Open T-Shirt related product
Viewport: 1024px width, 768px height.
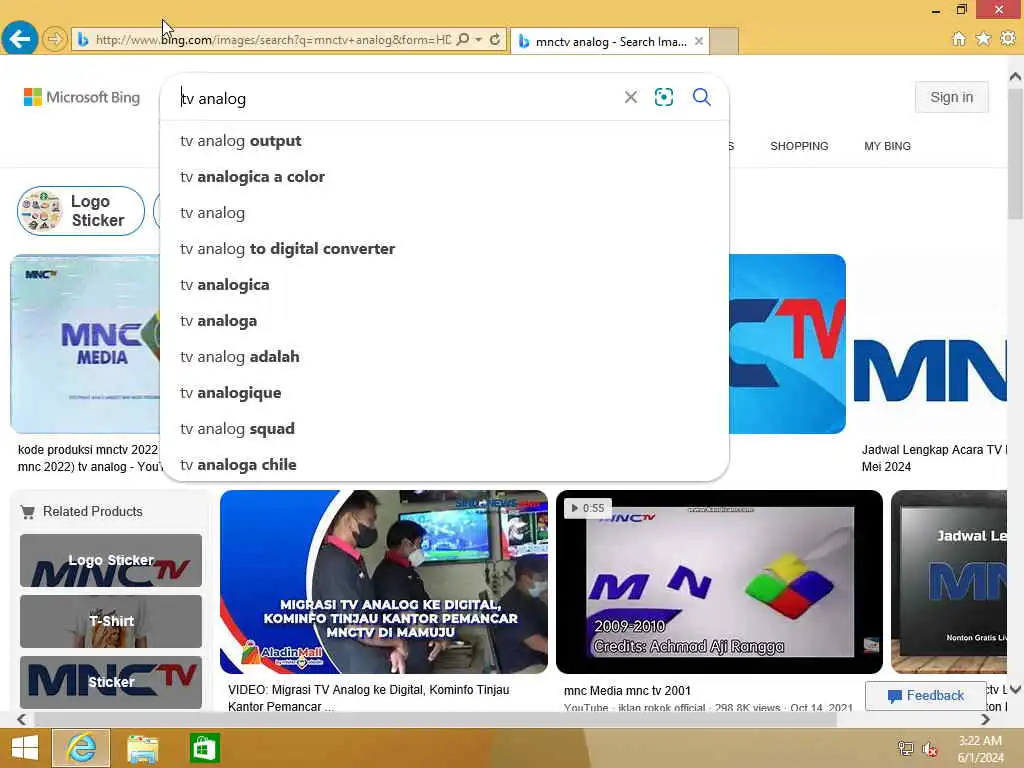tap(111, 621)
